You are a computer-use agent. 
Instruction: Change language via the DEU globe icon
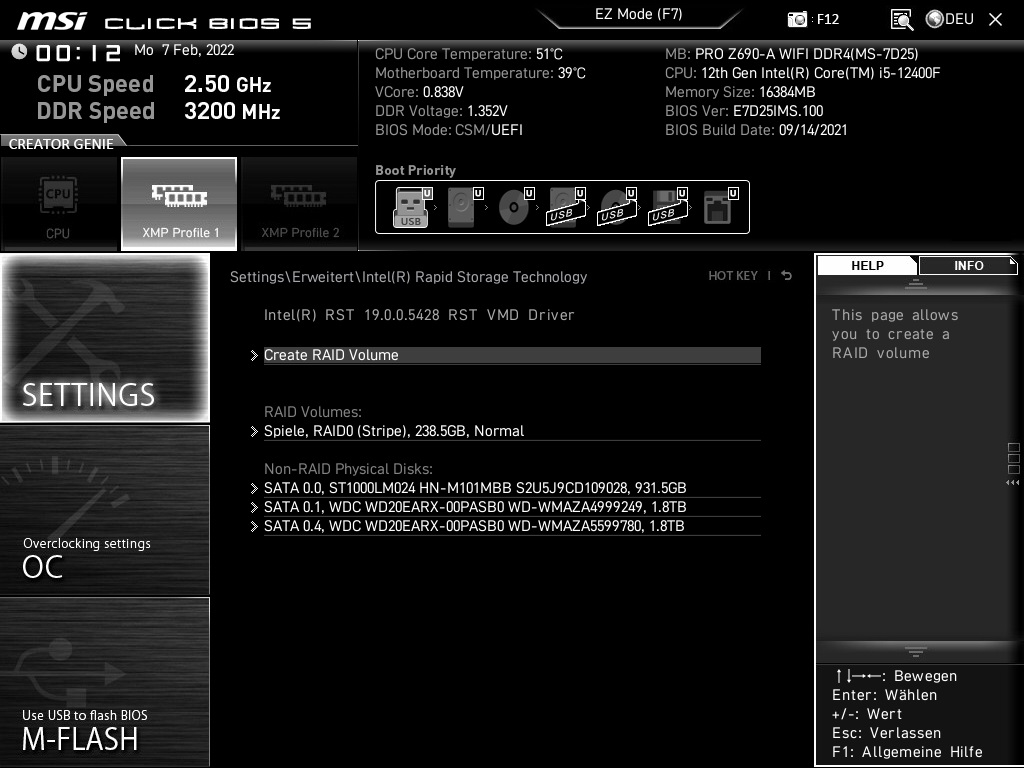(950, 19)
